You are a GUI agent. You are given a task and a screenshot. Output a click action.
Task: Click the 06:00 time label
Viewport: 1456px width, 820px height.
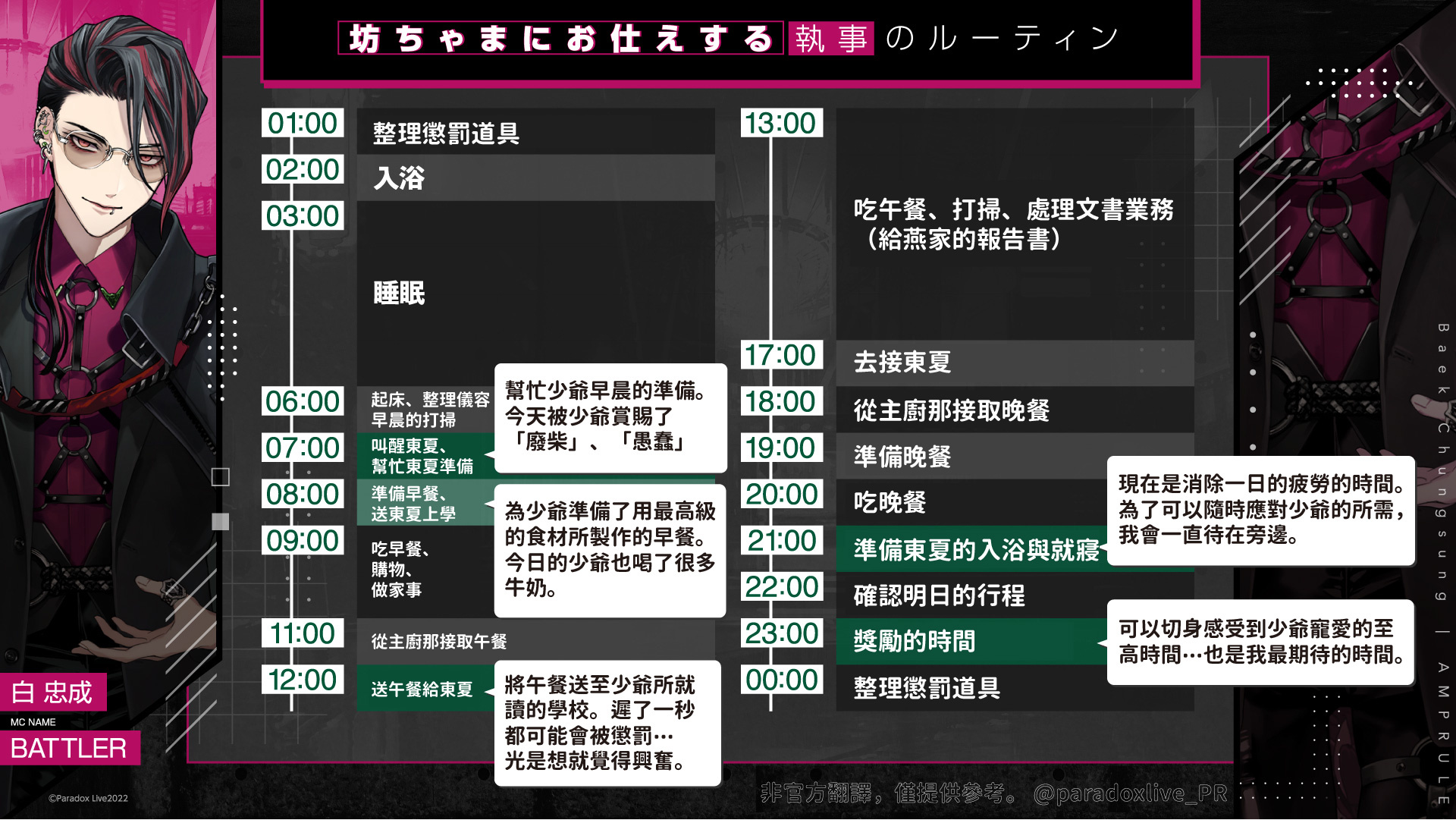click(303, 401)
